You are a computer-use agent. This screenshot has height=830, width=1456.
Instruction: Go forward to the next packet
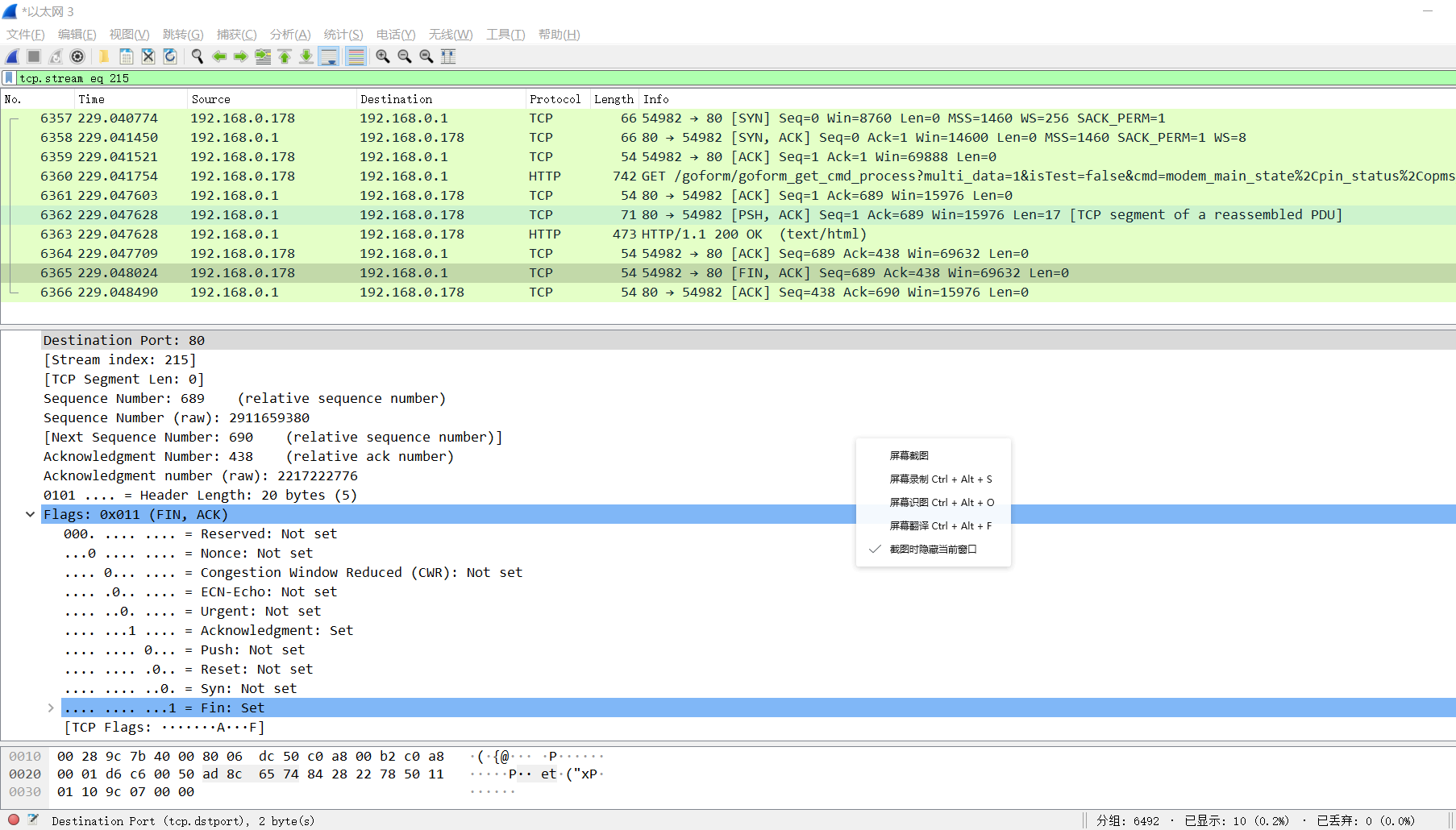point(240,56)
